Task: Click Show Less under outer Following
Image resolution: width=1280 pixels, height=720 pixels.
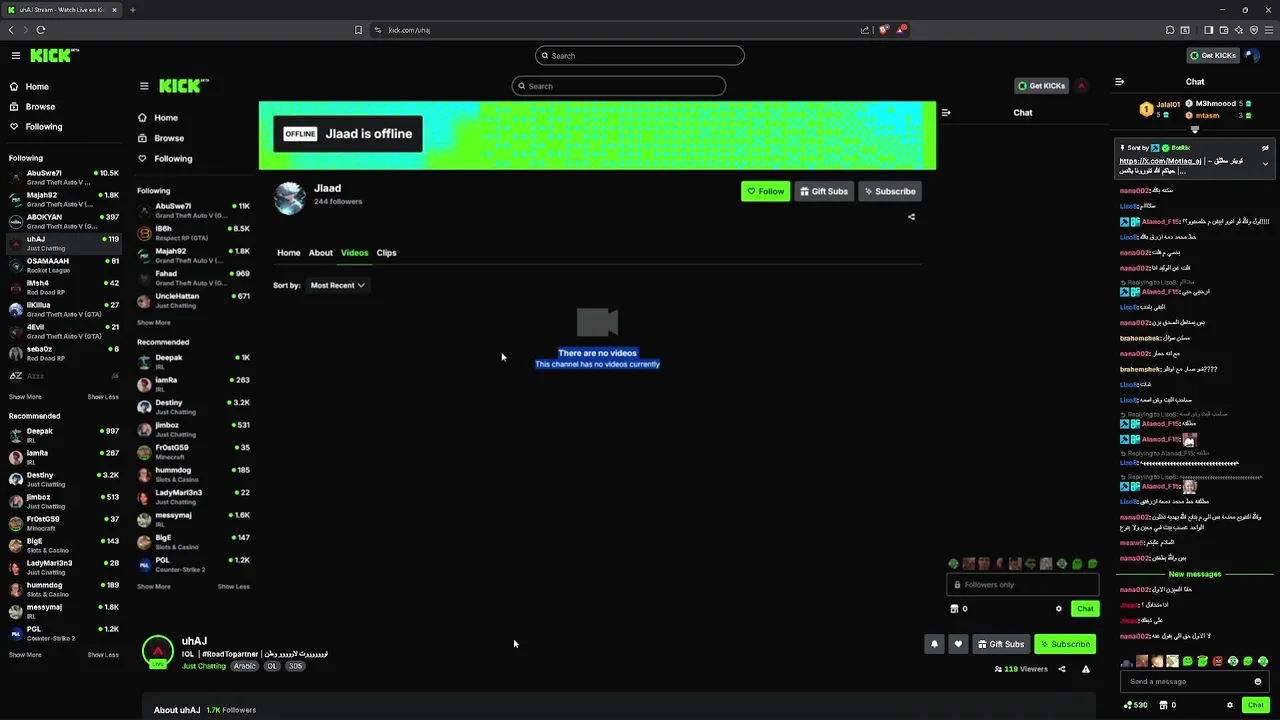Action: (x=103, y=397)
